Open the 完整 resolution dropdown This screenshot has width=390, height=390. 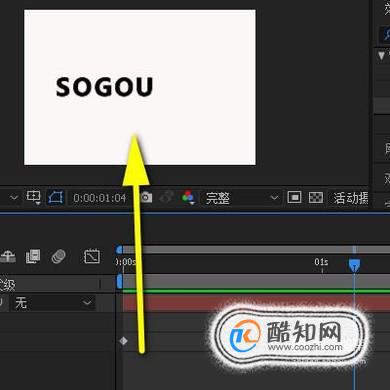241,198
